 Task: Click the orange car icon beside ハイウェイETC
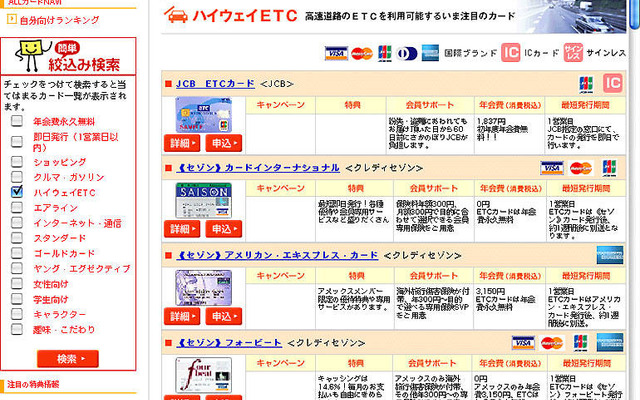click(176, 15)
